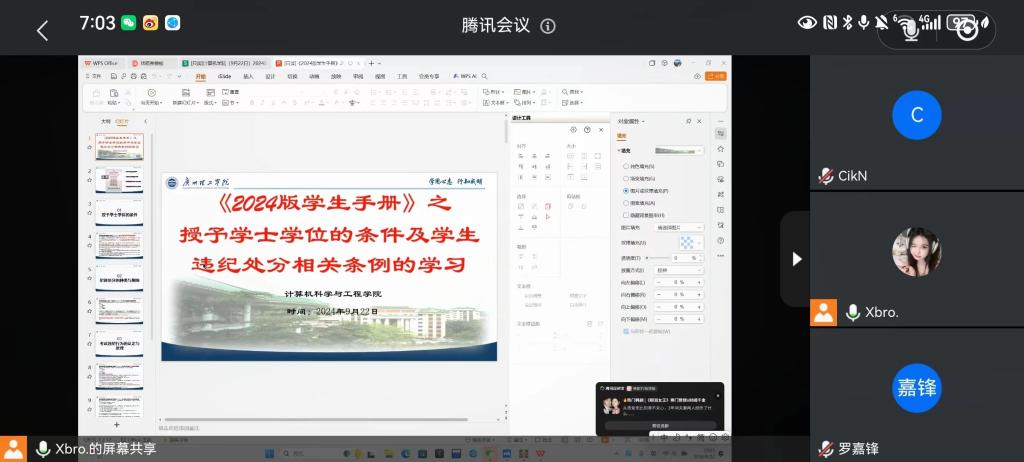Tap the 嘉锋 participant avatar
Image resolution: width=1024 pixels, height=462 pixels.
pyautogui.click(x=916, y=388)
